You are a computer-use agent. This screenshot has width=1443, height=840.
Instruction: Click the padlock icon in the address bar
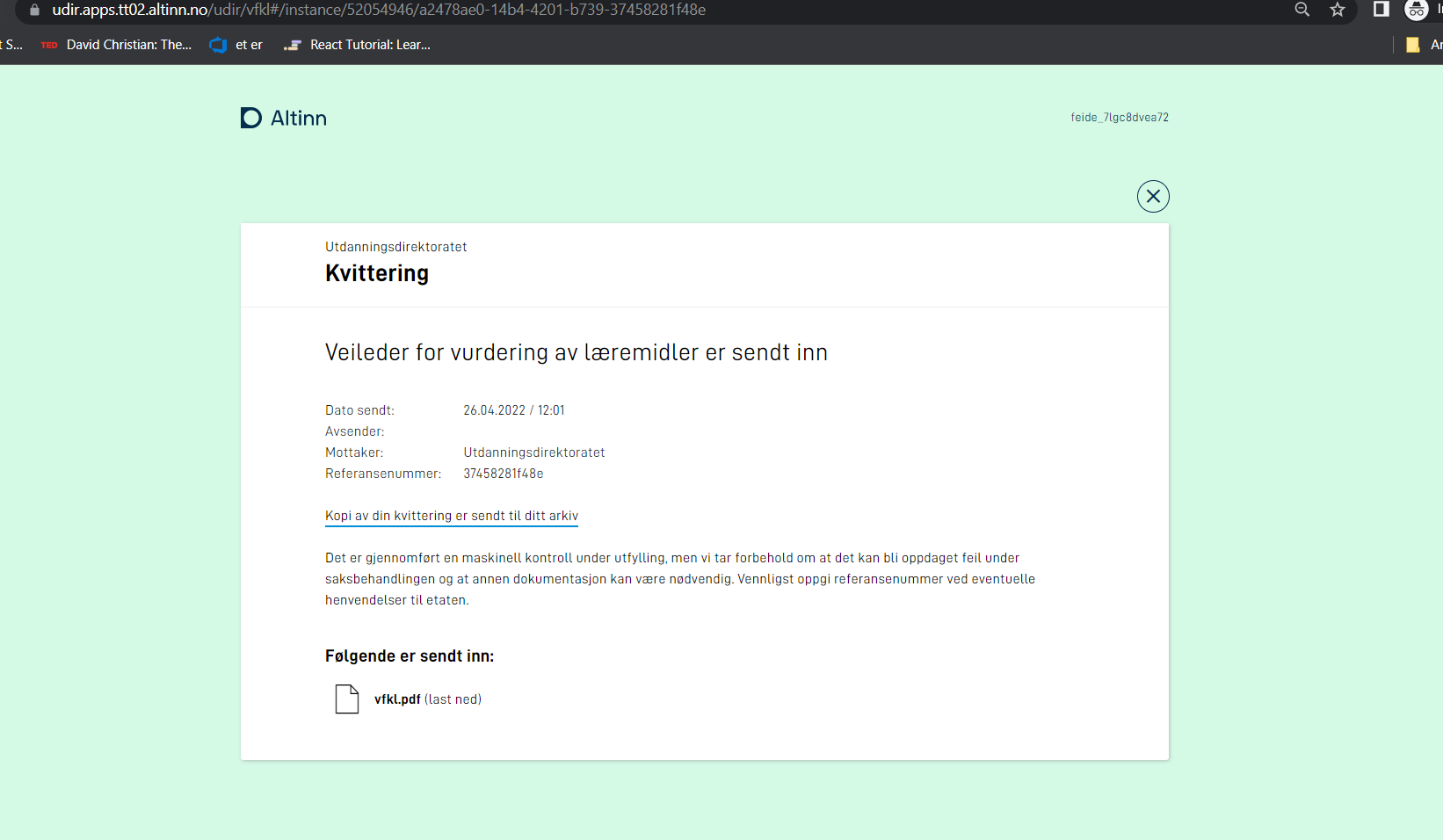point(33,11)
